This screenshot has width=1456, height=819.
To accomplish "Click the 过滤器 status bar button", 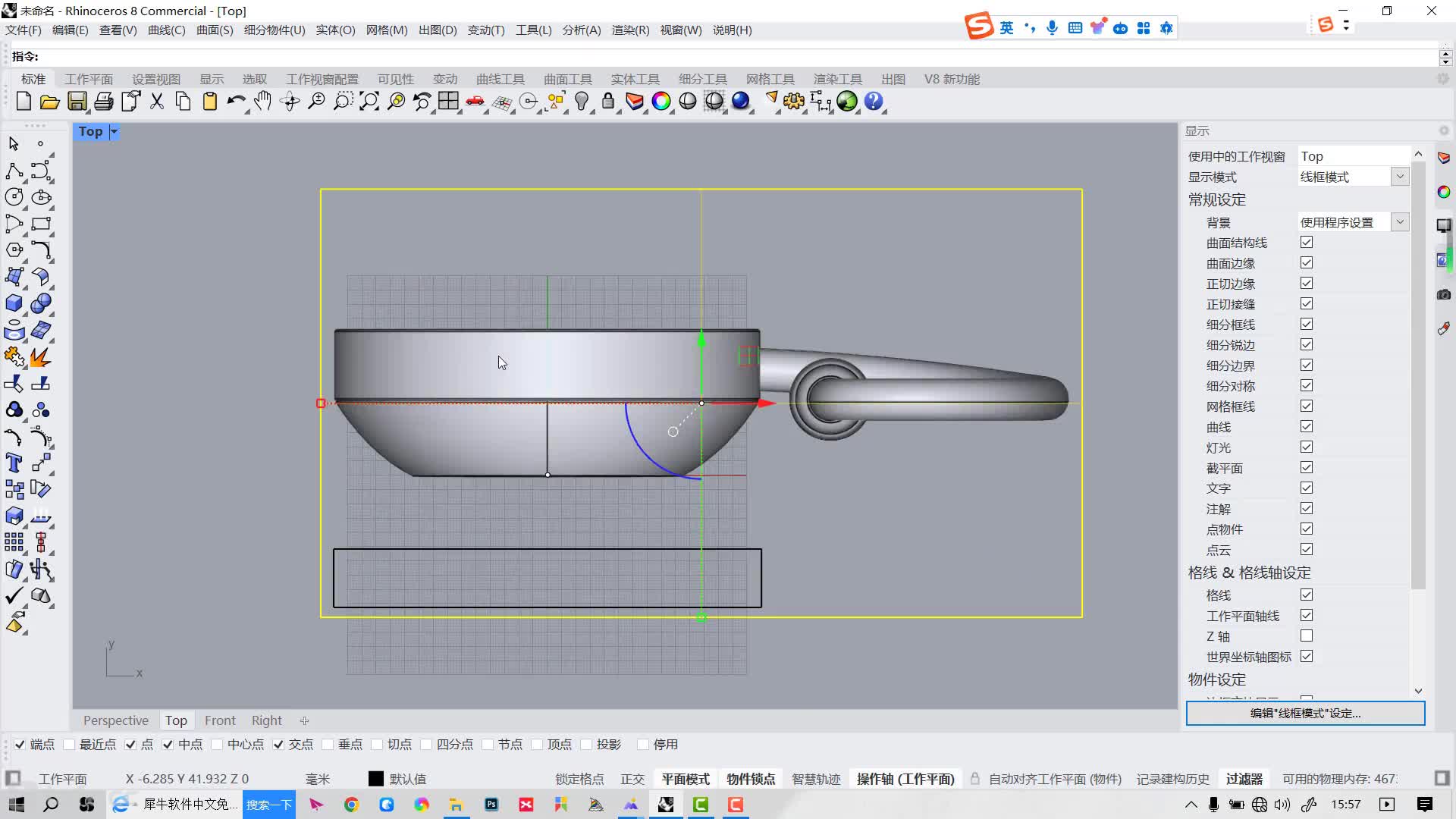I will point(1244,780).
